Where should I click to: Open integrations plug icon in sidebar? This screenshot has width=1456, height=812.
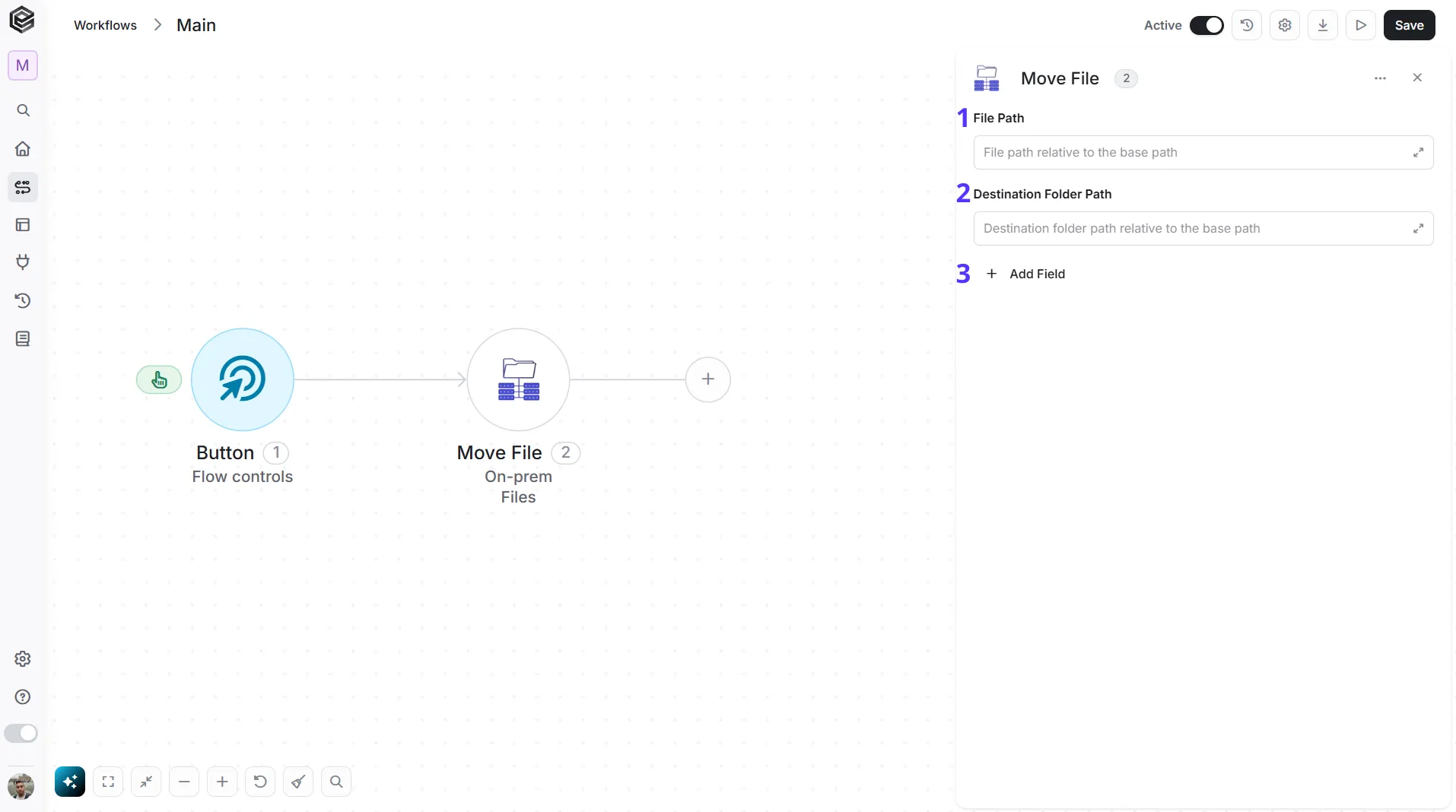click(23, 263)
